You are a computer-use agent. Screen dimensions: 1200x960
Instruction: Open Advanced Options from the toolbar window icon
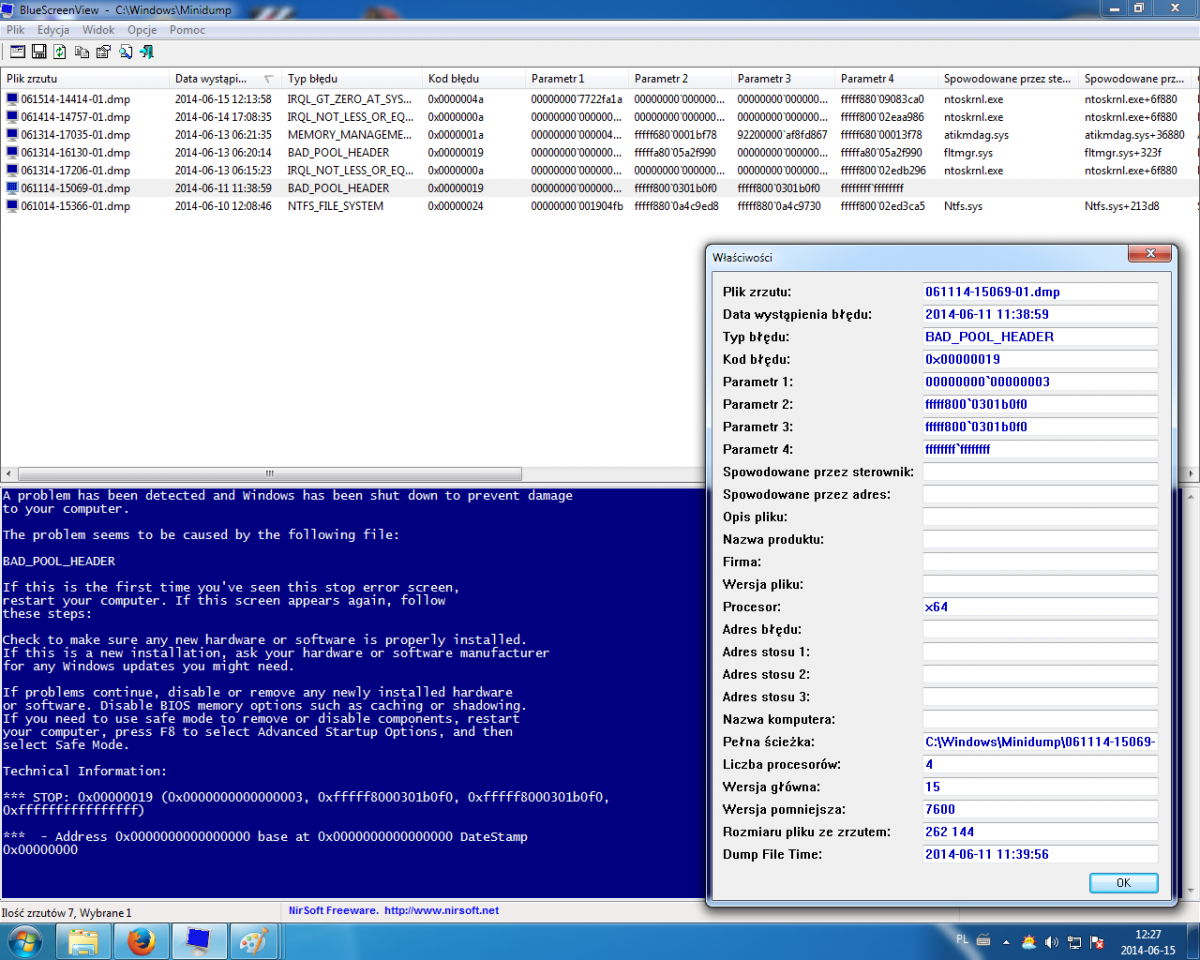(17, 52)
